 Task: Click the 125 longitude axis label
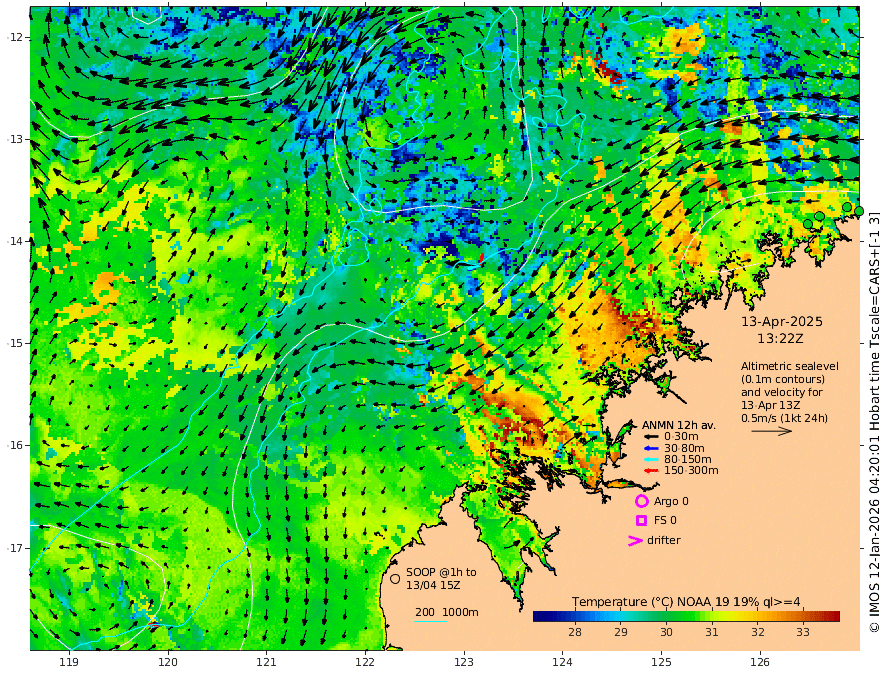point(662,663)
